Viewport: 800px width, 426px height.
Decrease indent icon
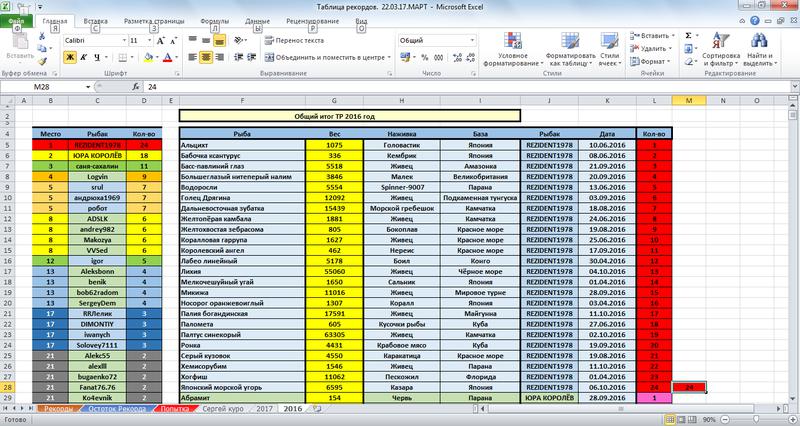[238, 58]
